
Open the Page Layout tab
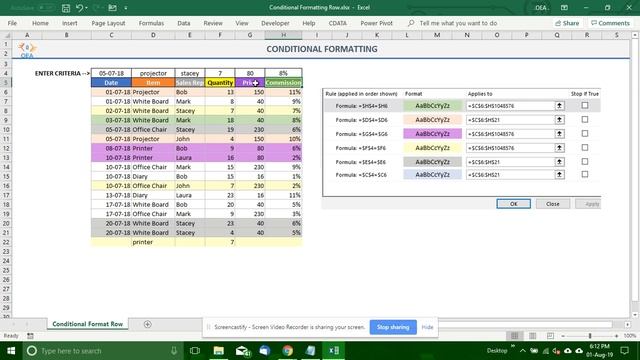click(108, 23)
